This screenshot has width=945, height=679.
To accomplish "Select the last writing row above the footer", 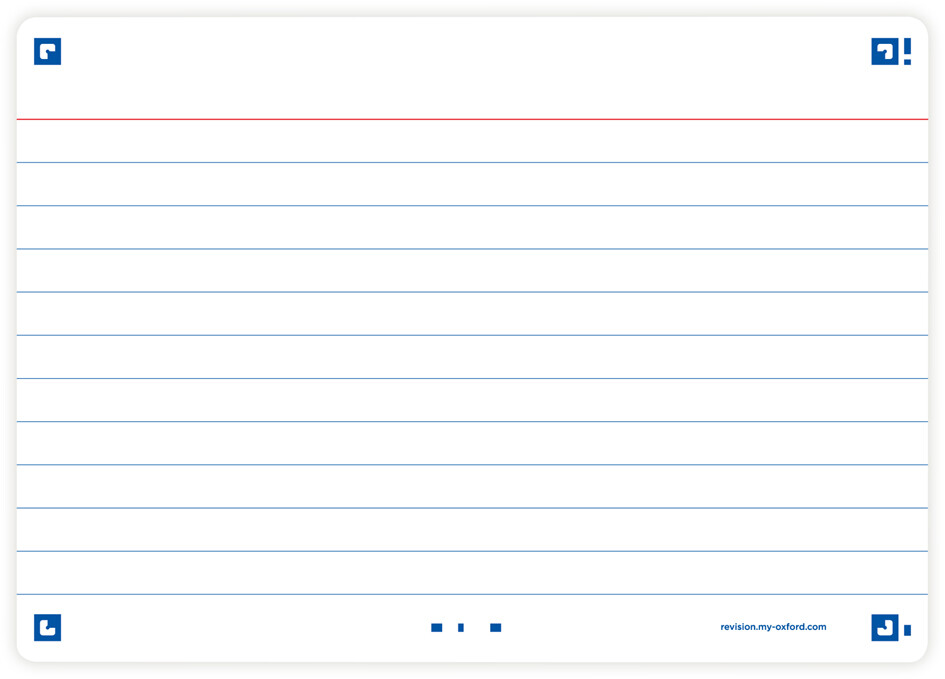I will click(472, 573).
